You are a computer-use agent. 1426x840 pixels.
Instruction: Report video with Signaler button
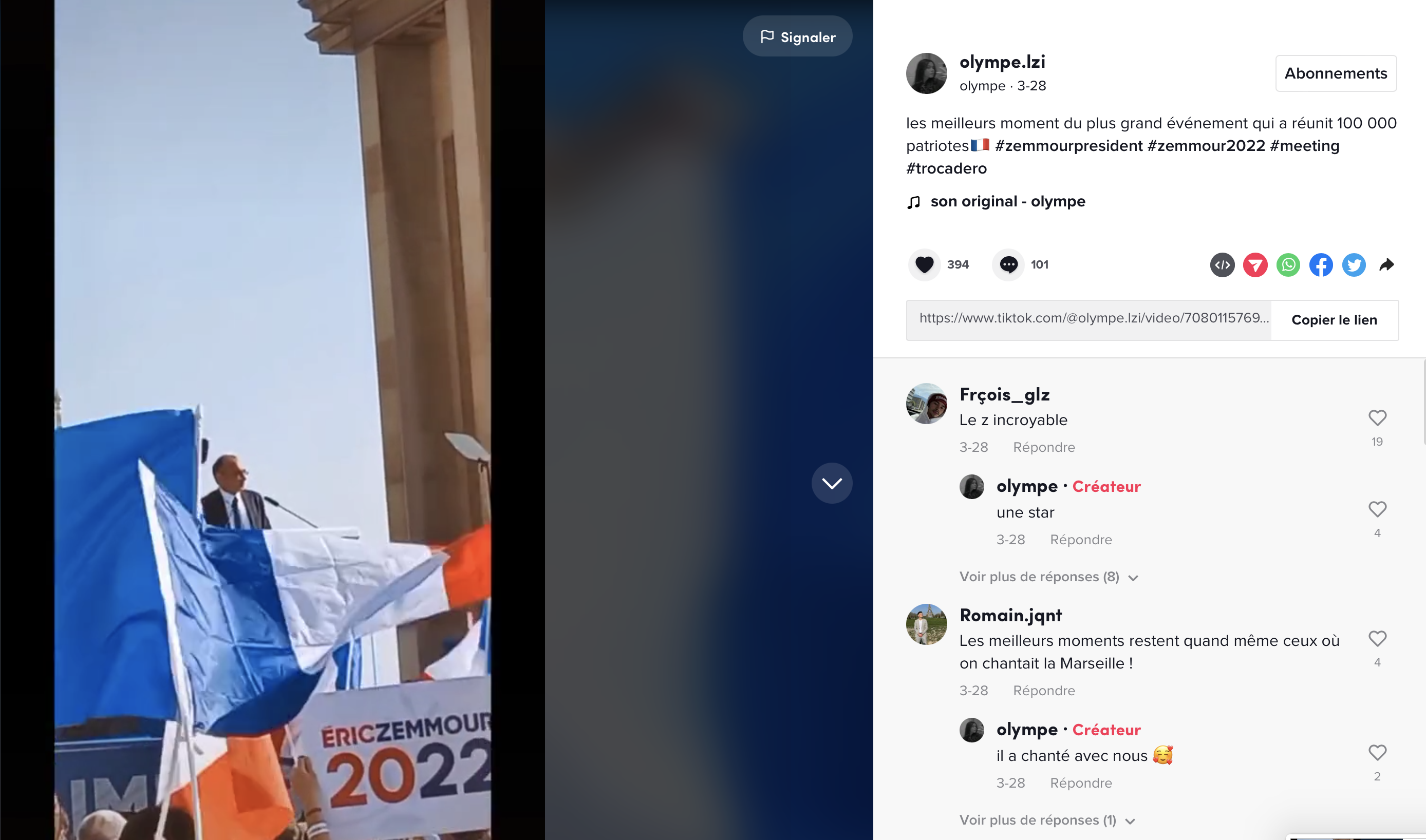797,36
